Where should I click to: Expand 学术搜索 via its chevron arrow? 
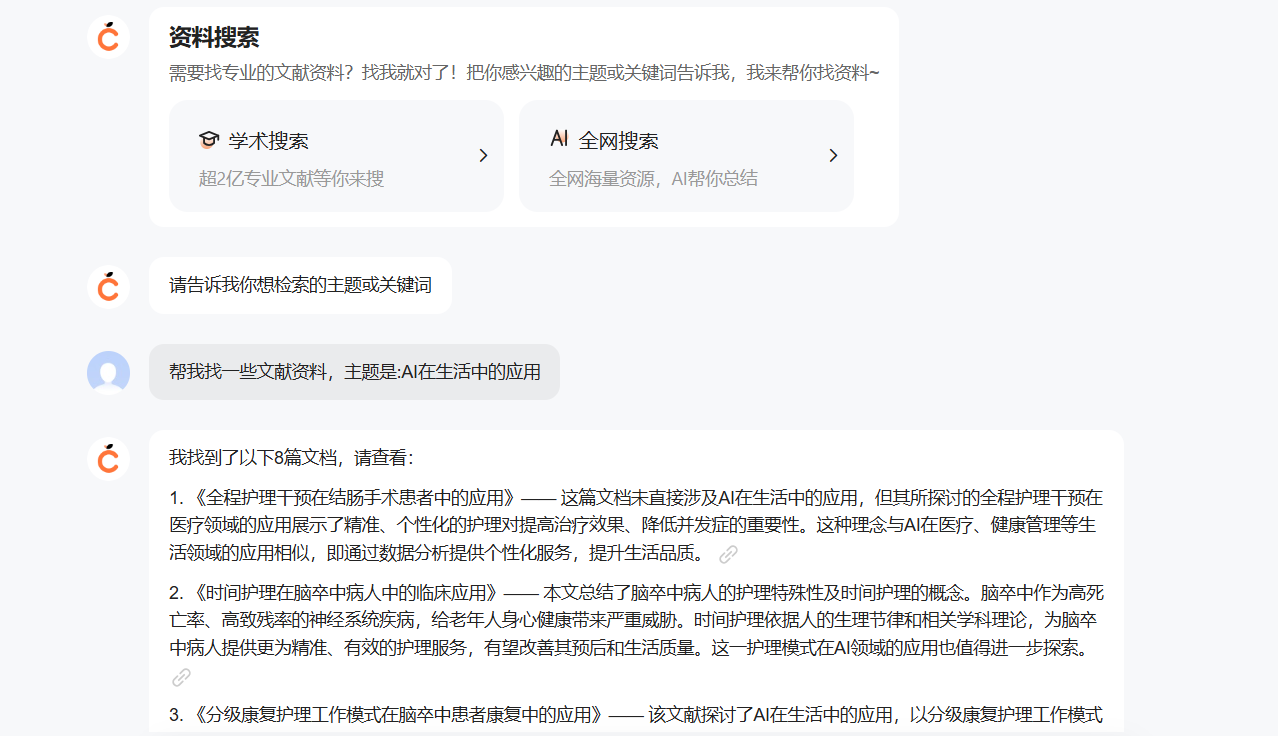[x=483, y=156]
